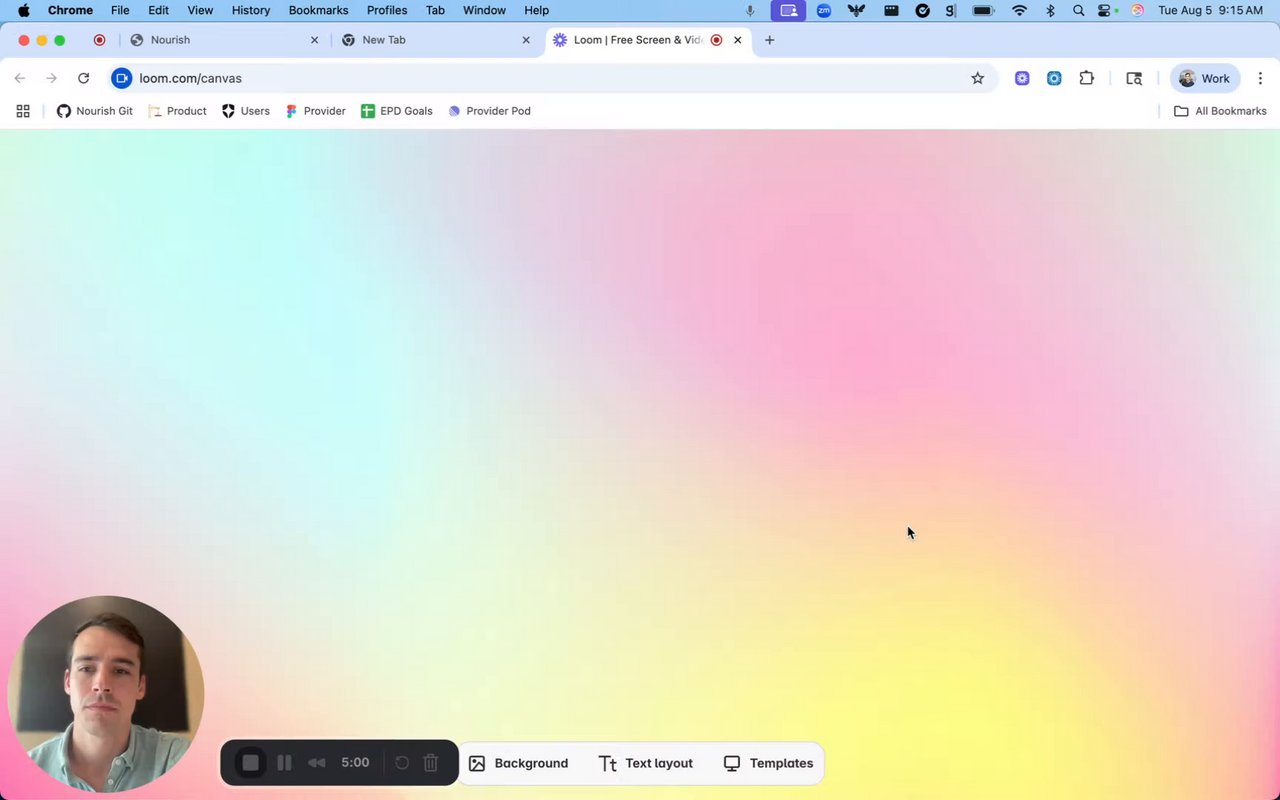Open the Product bookmark
Viewport: 1280px width, 800px height.
point(178,111)
